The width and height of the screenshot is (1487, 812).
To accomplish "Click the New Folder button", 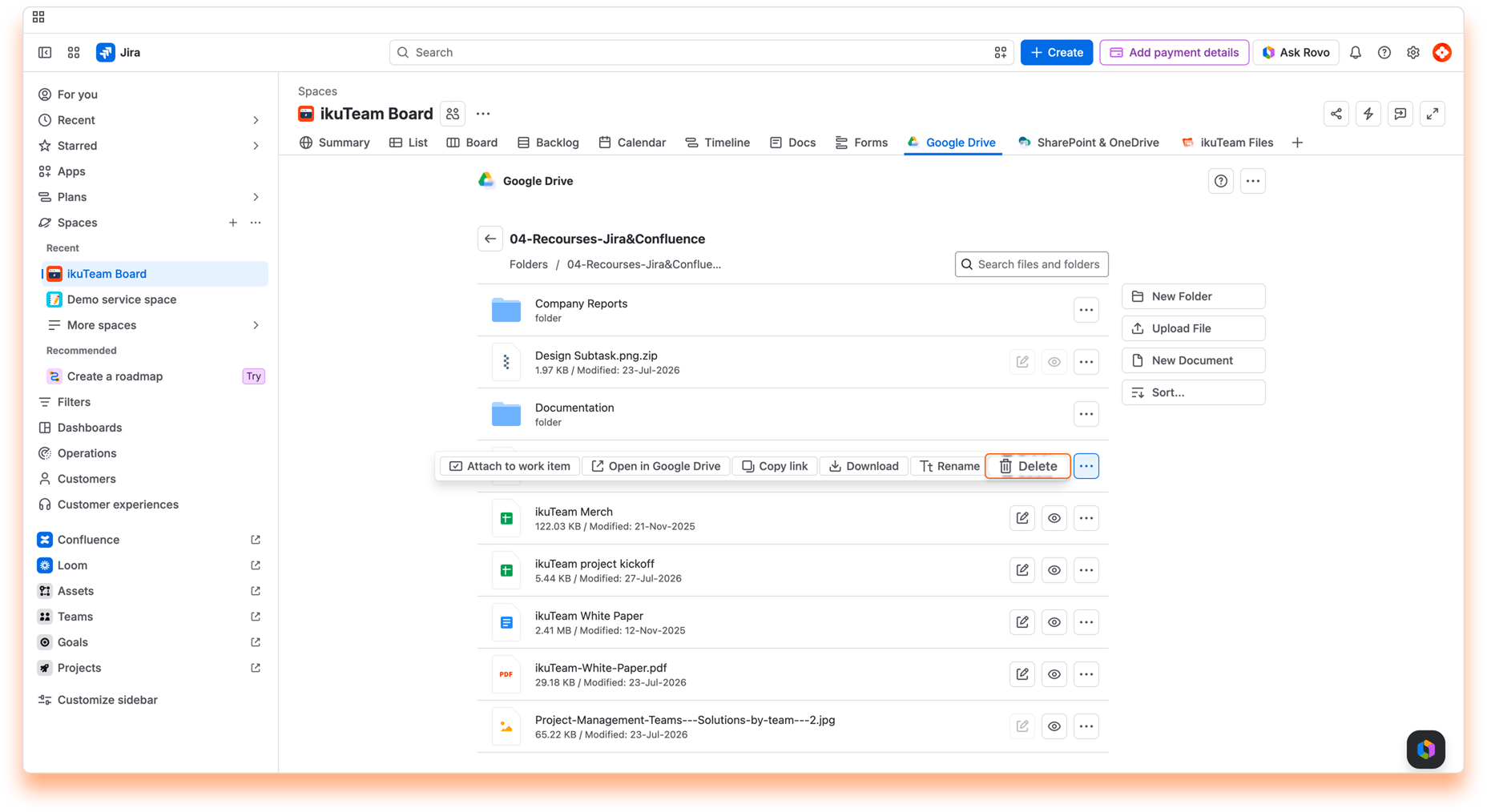I will coord(1193,296).
